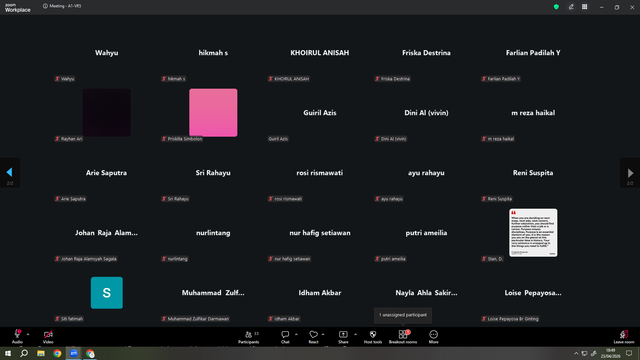This screenshot has width=640, height=360.
Task: Expand reaction options arrow beside React
Action: [323, 334]
